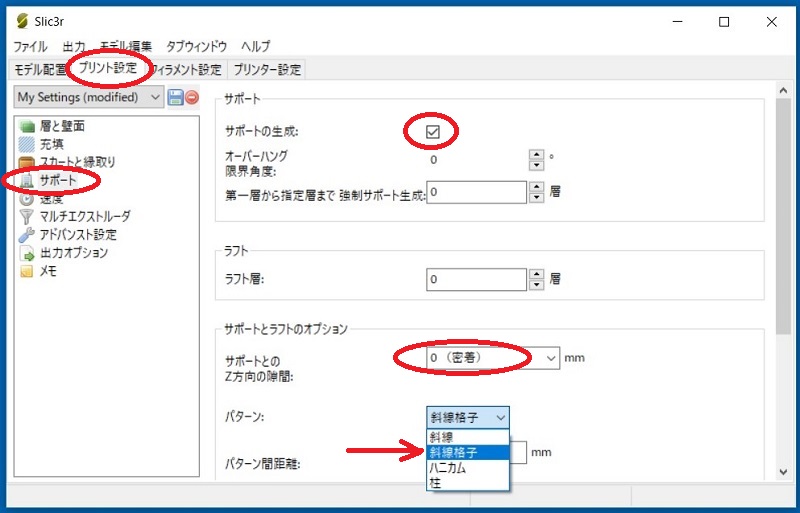Choose 柱 from the pattern list
The width and height of the screenshot is (800, 513).
[x=467, y=482]
